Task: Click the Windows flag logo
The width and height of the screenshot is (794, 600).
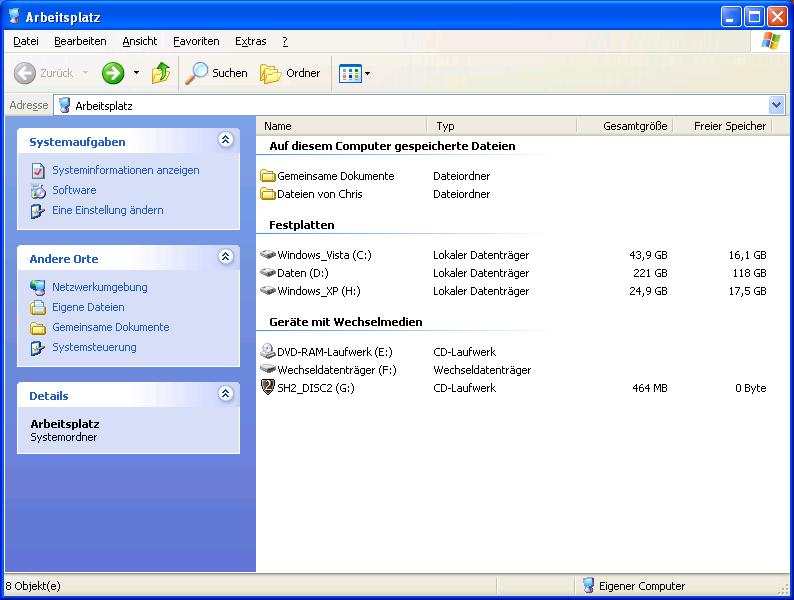Action: click(770, 41)
